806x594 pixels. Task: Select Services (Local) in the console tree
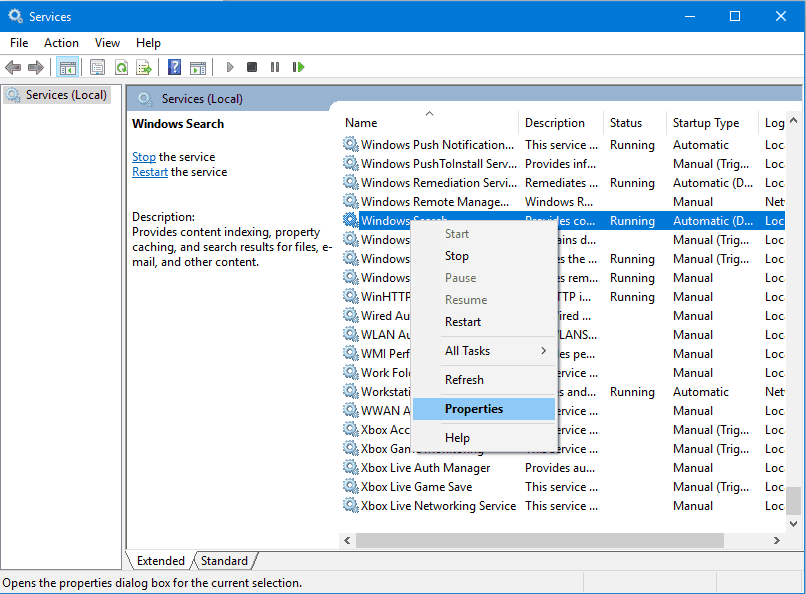[x=57, y=95]
